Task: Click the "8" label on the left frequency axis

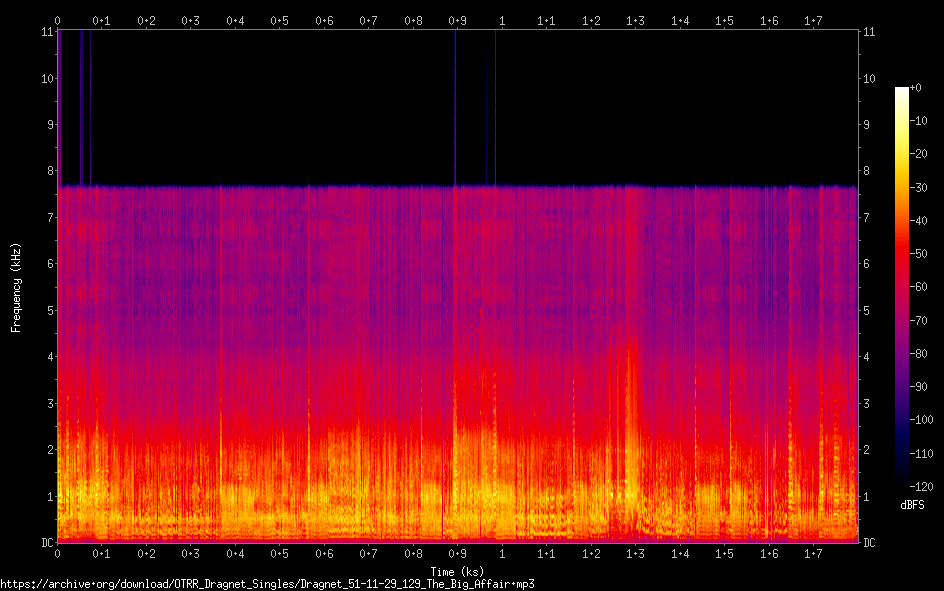Action: (x=48, y=171)
